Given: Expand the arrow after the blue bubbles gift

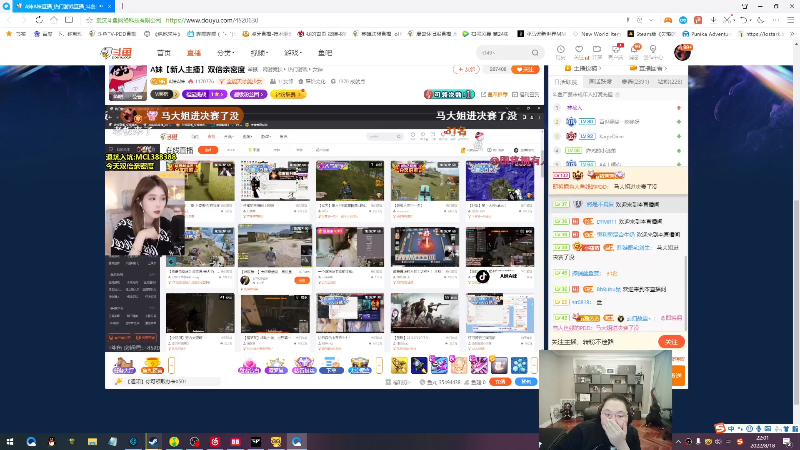Looking at the screenshot, I should 534,365.
